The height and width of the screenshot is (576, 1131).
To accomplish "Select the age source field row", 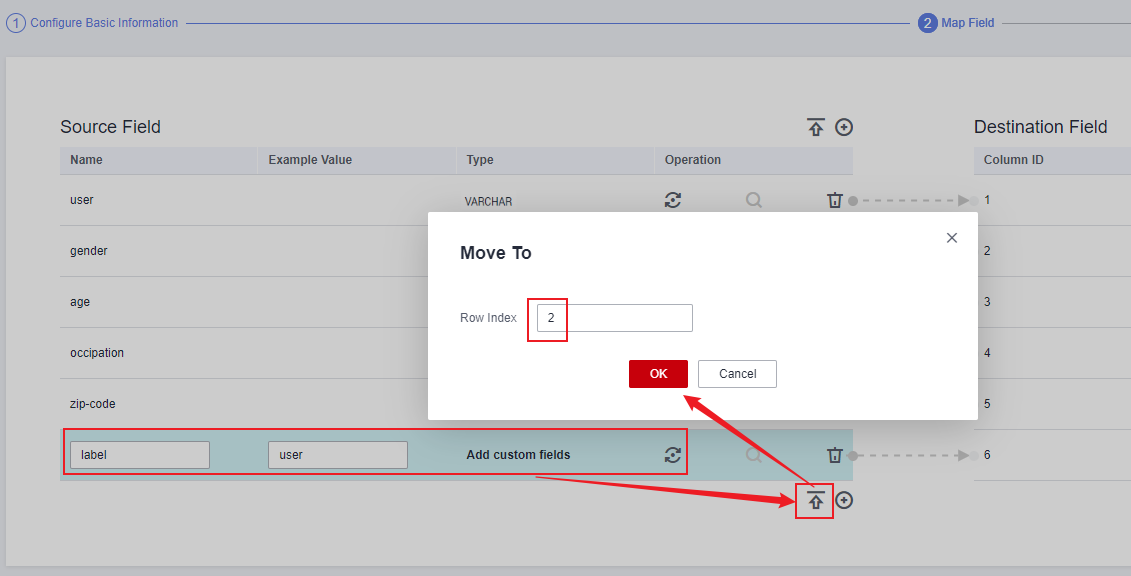I will tap(244, 302).
